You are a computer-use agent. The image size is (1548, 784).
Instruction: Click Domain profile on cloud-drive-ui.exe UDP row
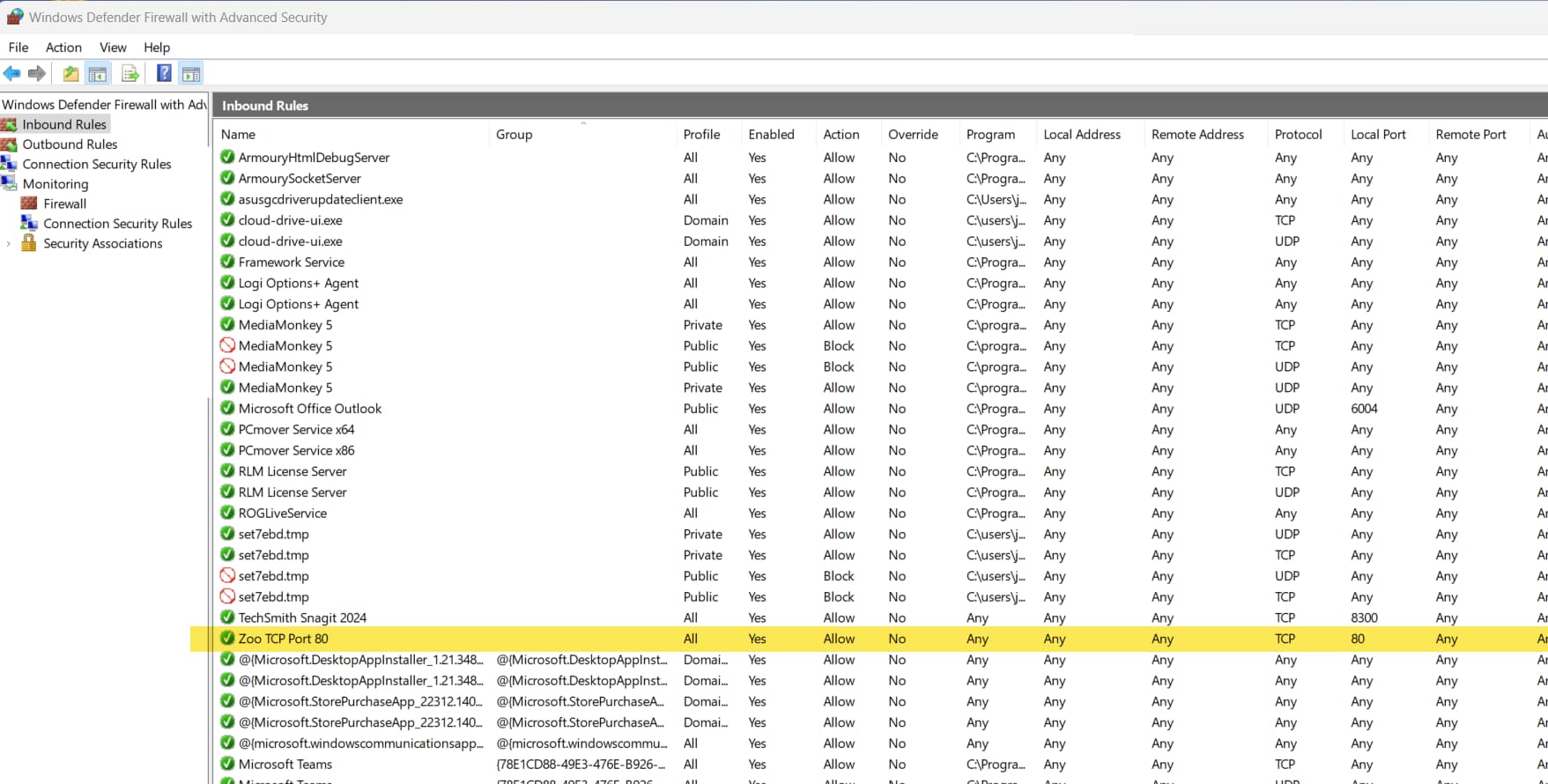706,241
